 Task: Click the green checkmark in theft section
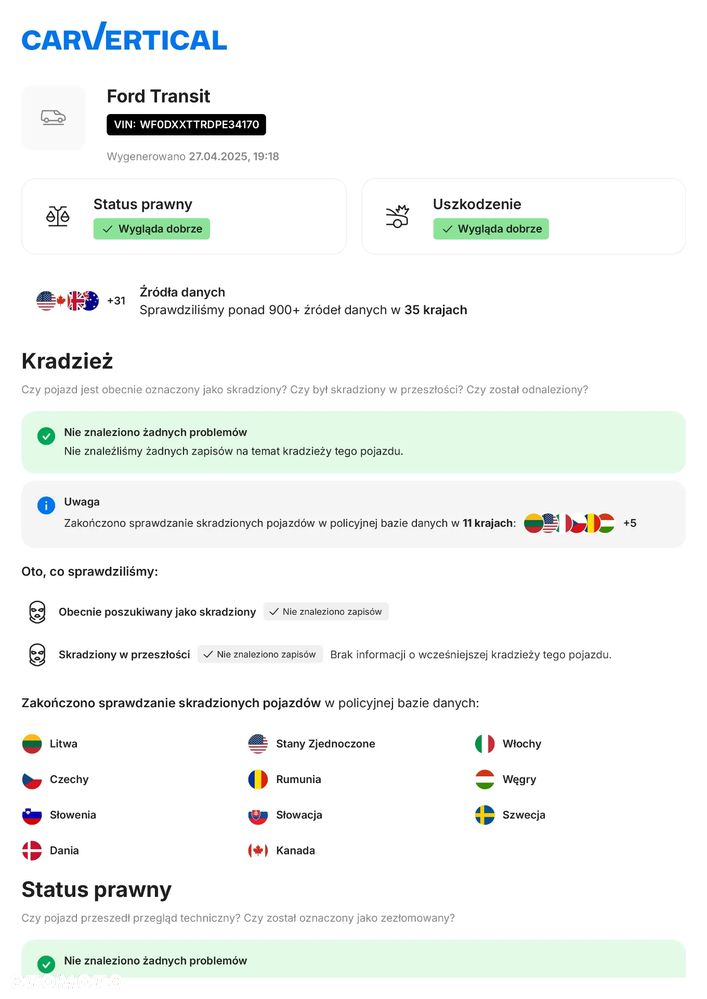[46, 436]
